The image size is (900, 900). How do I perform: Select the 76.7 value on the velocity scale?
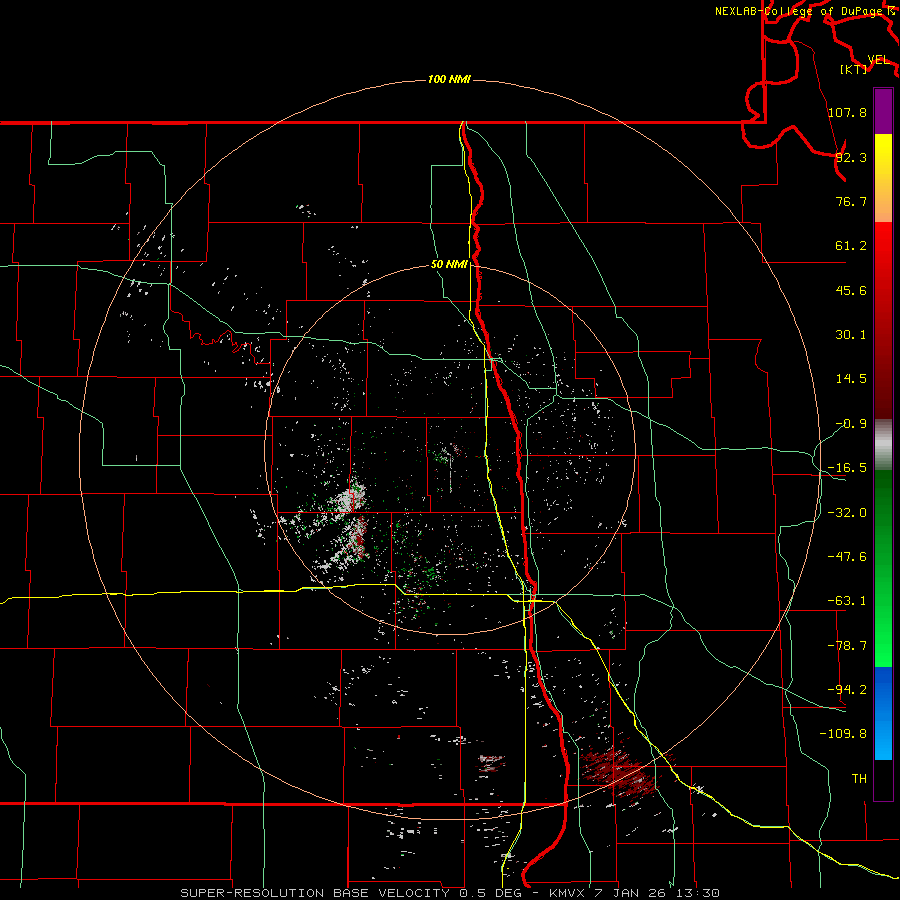851,201
